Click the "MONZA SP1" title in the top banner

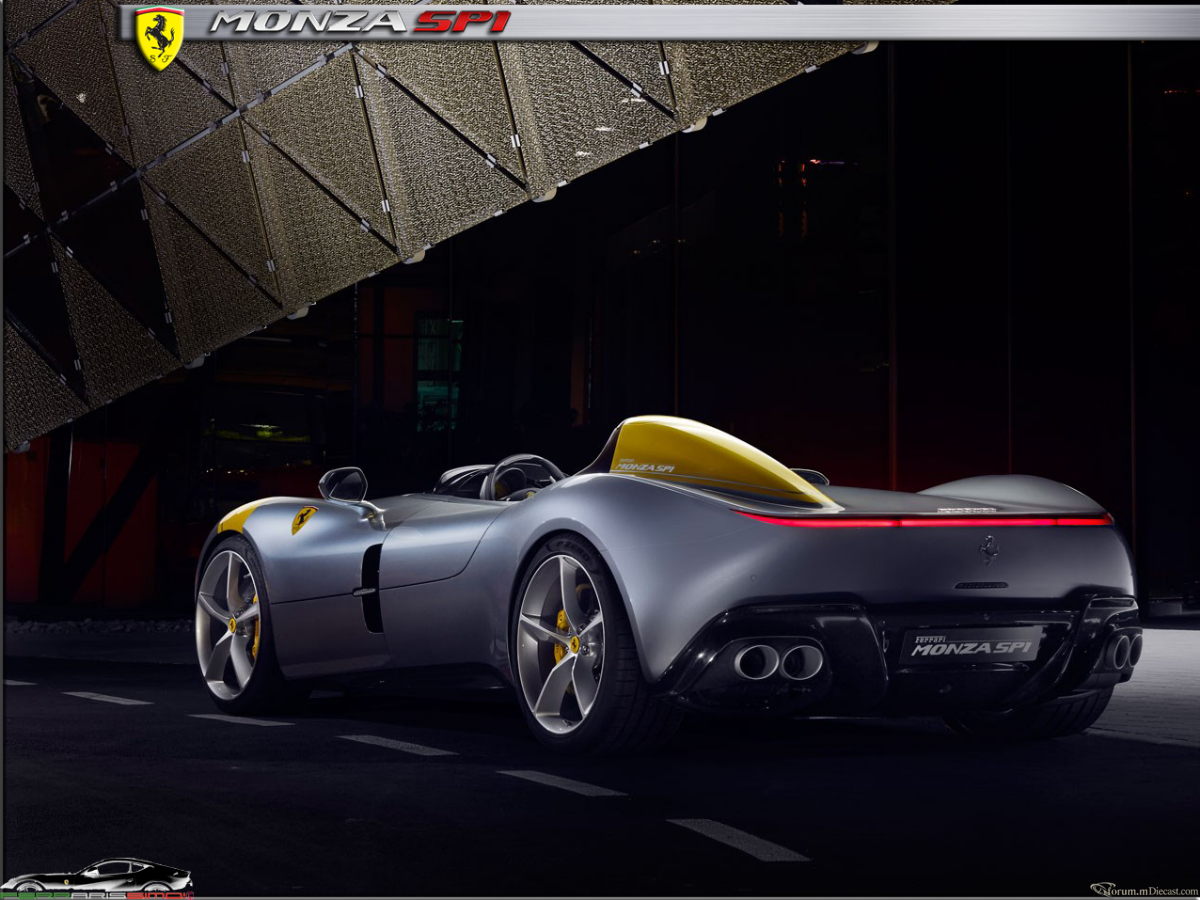[x=360, y=22]
